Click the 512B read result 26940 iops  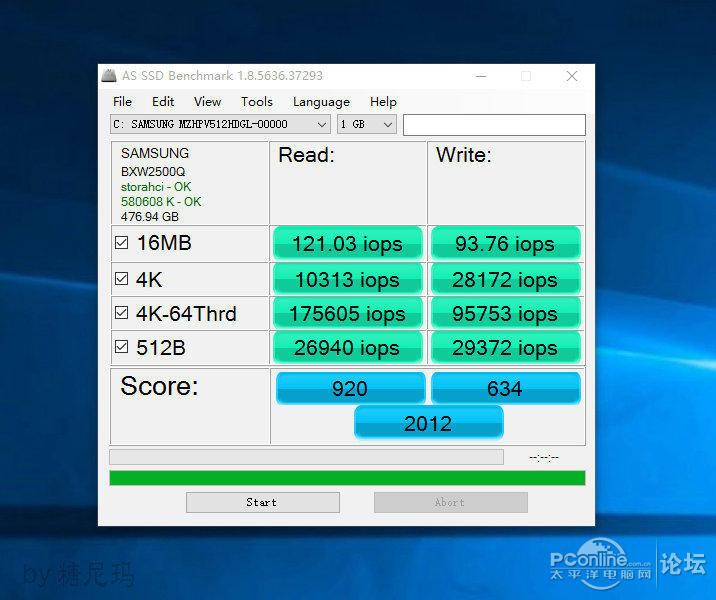(x=347, y=348)
